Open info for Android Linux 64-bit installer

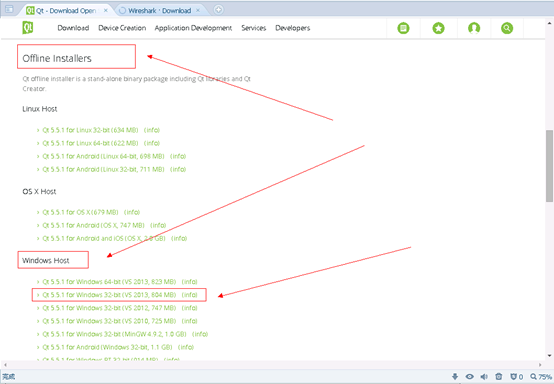(x=178, y=156)
